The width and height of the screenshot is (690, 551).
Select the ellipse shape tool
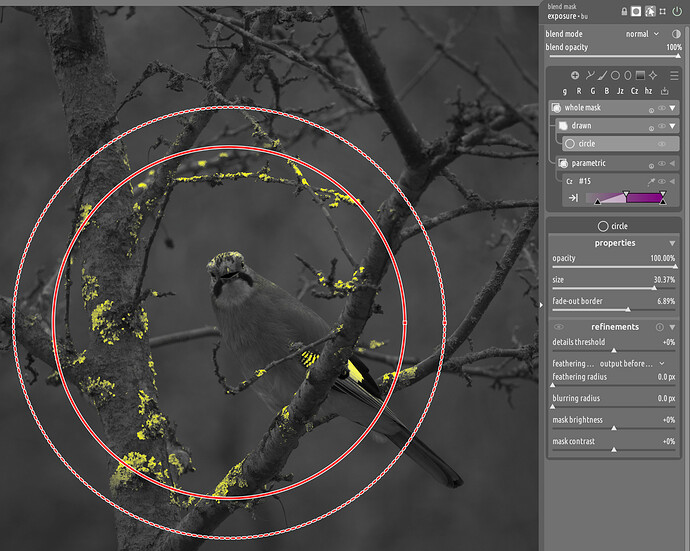tap(628, 75)
